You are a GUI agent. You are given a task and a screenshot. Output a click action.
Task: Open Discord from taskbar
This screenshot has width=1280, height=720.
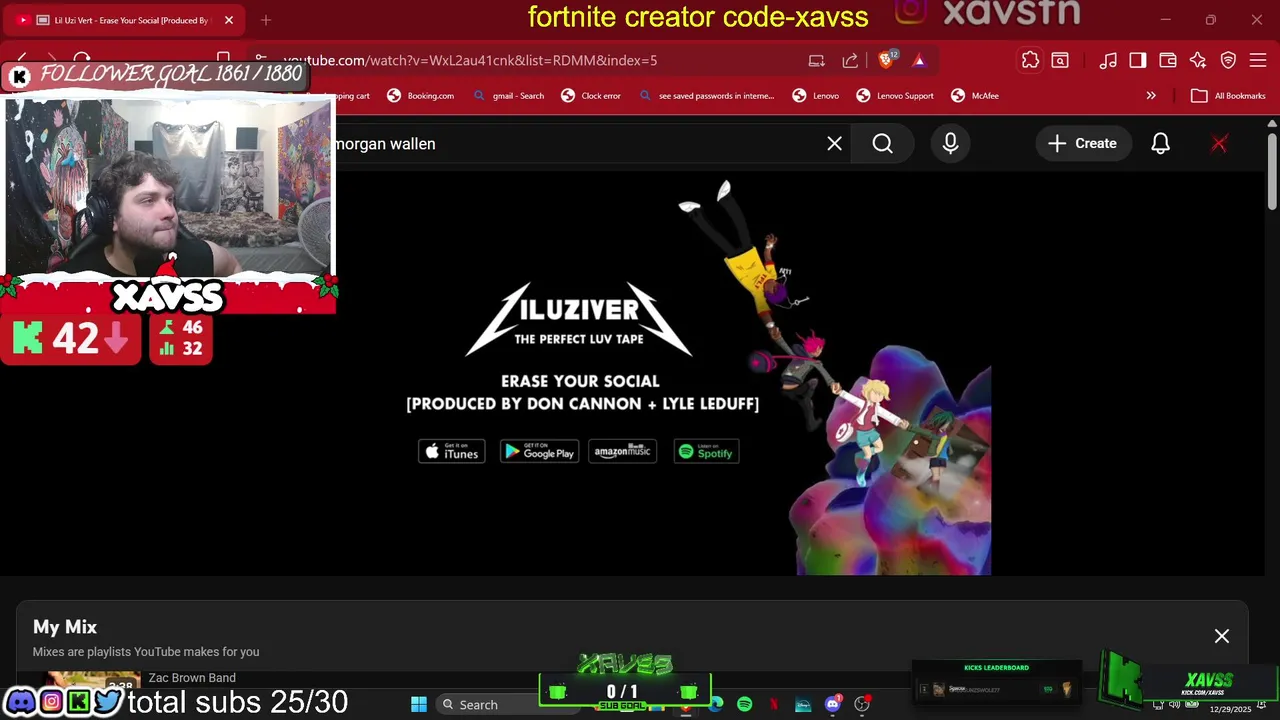point(833,705)
